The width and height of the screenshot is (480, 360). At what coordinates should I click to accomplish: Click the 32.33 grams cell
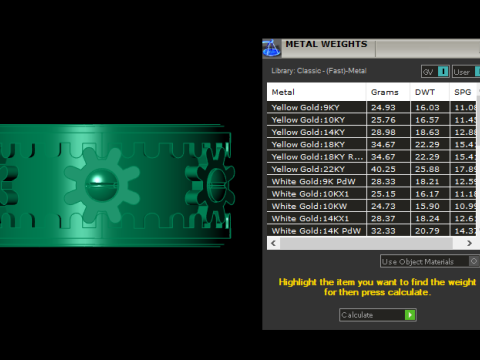[x=388, y=231]
